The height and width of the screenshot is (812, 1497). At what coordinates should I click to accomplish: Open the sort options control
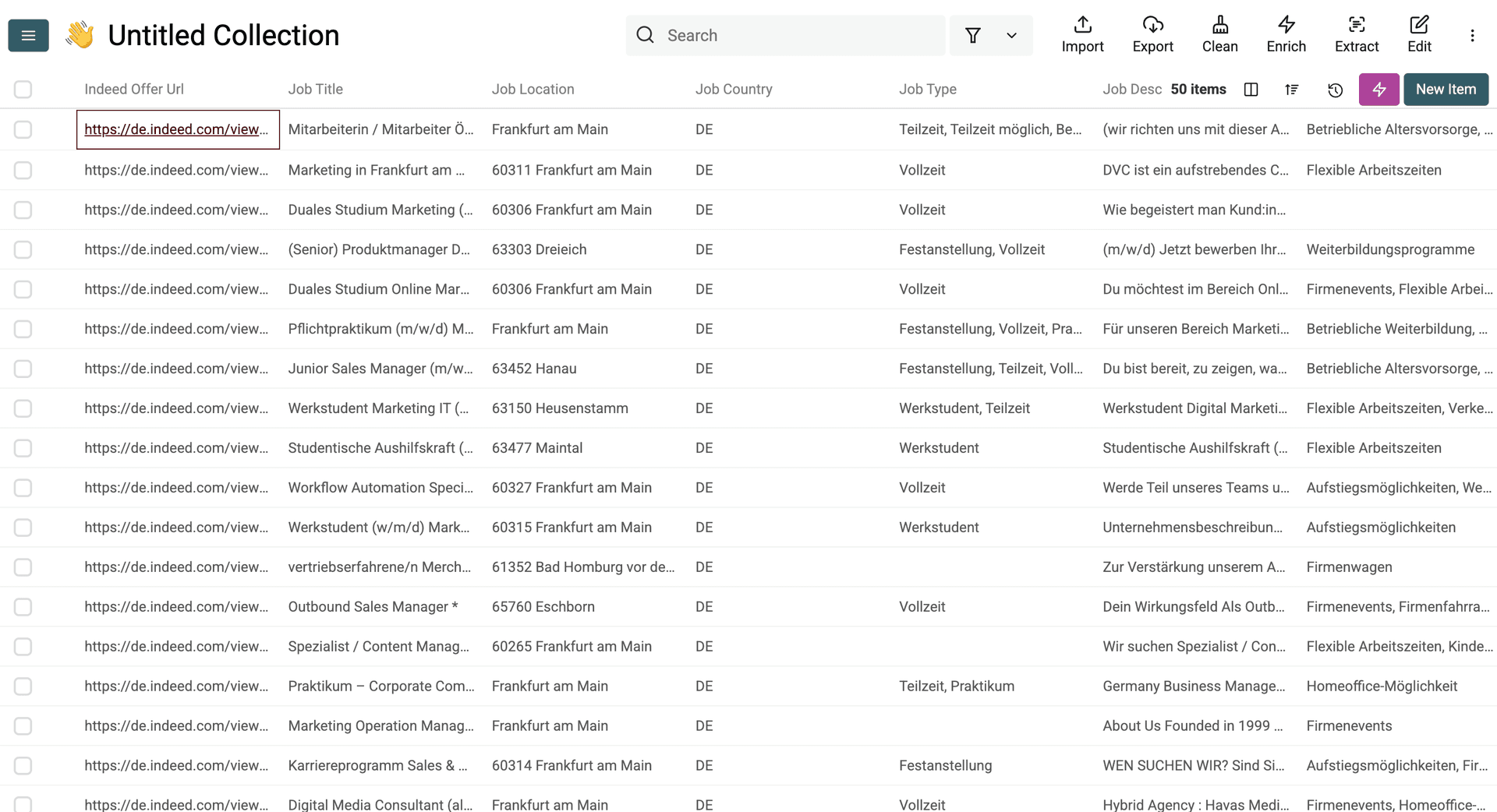click(x=1292, y=90)
